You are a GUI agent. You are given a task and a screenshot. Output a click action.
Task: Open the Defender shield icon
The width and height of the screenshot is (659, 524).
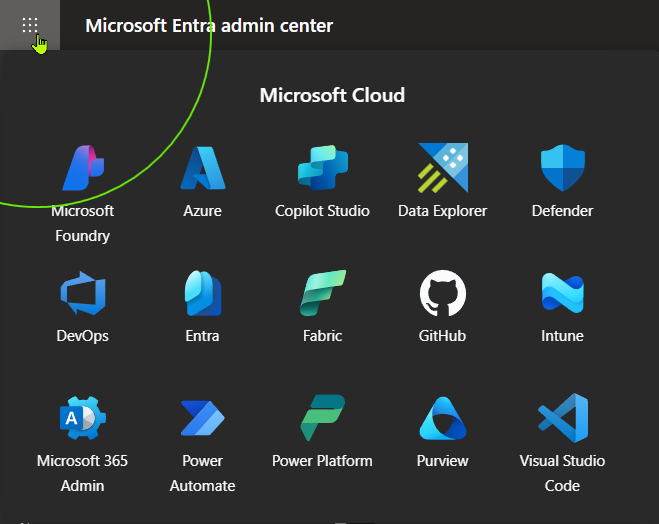562,168
